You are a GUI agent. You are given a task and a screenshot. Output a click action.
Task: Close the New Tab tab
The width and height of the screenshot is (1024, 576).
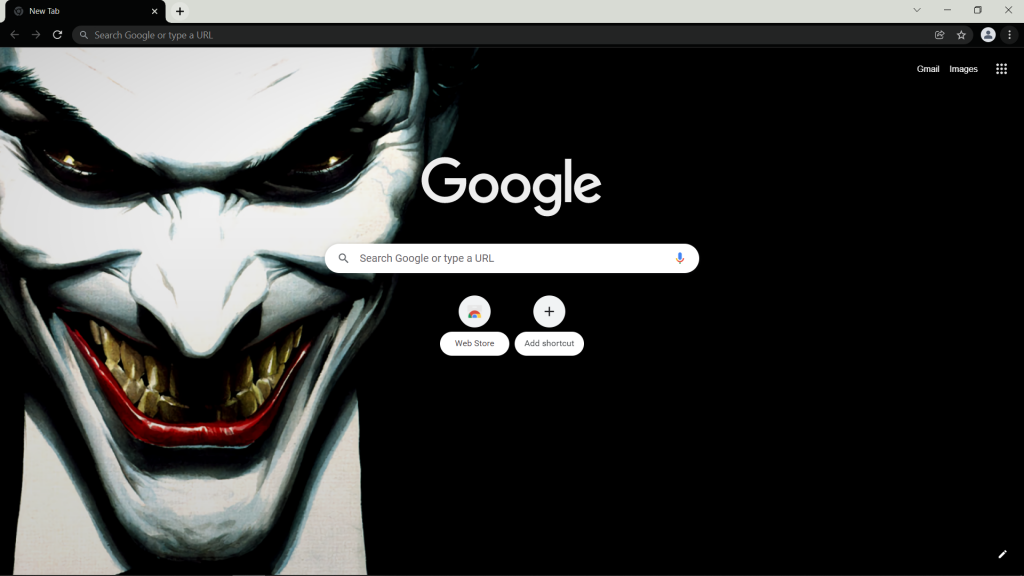pos(155,11)
